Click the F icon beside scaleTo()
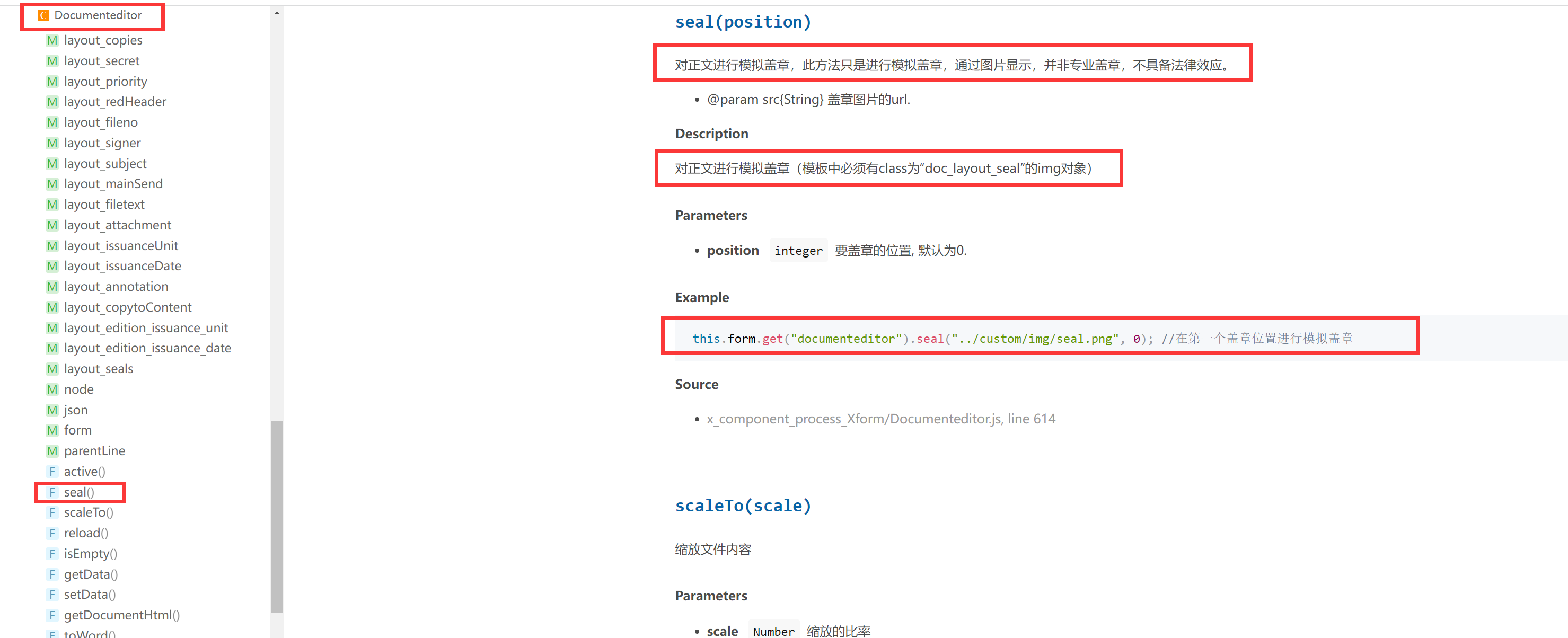Image resolution: width=1568 pixels, height=638 pixels. (x=52, y=513)
